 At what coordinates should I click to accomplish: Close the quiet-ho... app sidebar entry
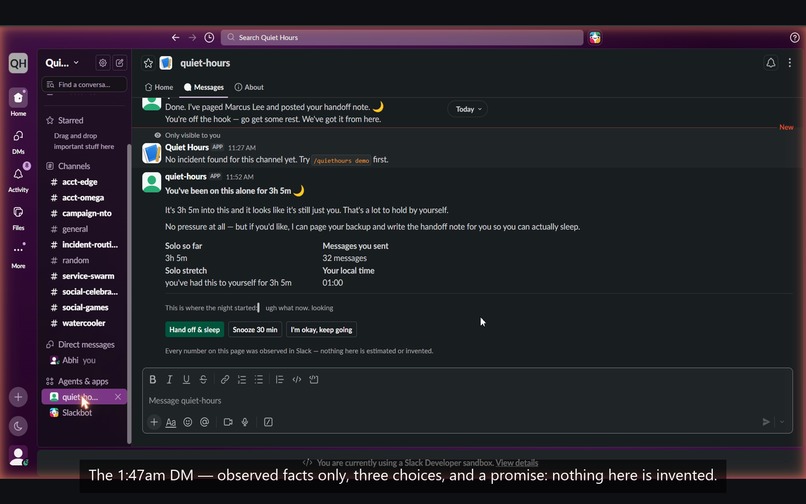pyautogui.click(x=118, y=397)
